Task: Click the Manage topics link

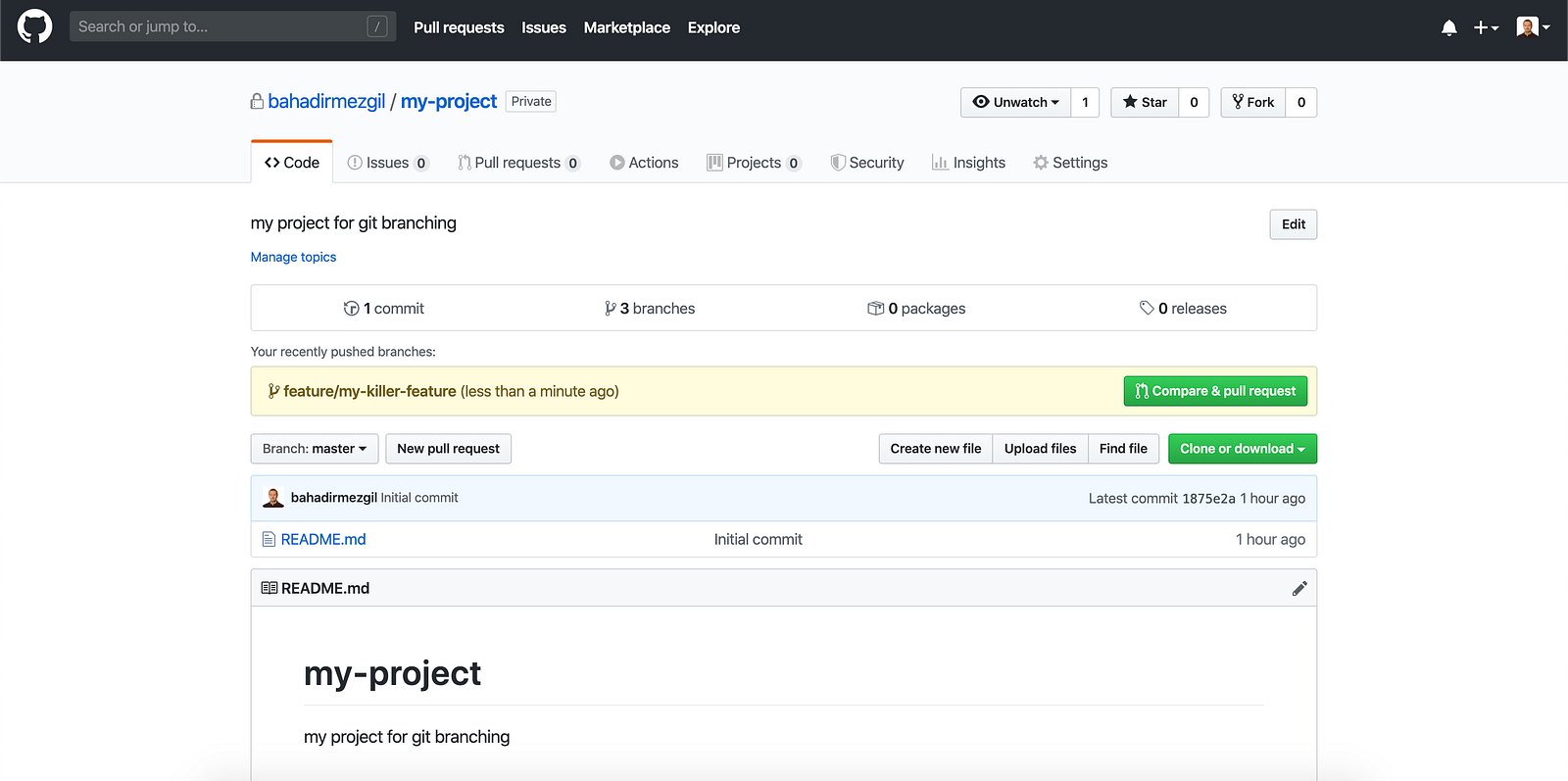Action: 293,257
